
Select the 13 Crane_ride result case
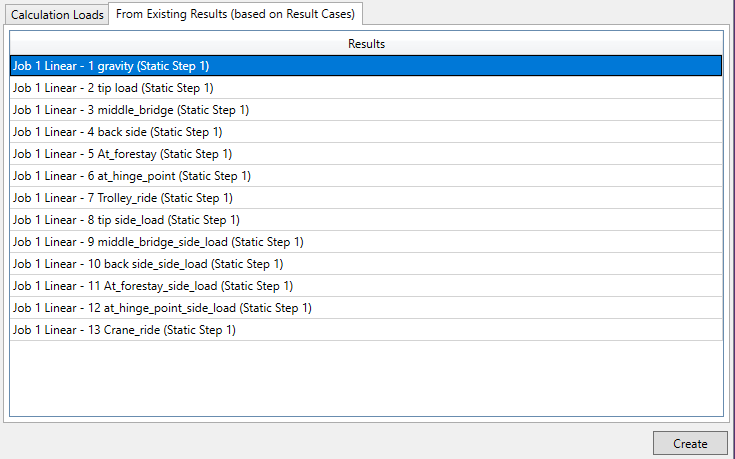coord(366,330)
